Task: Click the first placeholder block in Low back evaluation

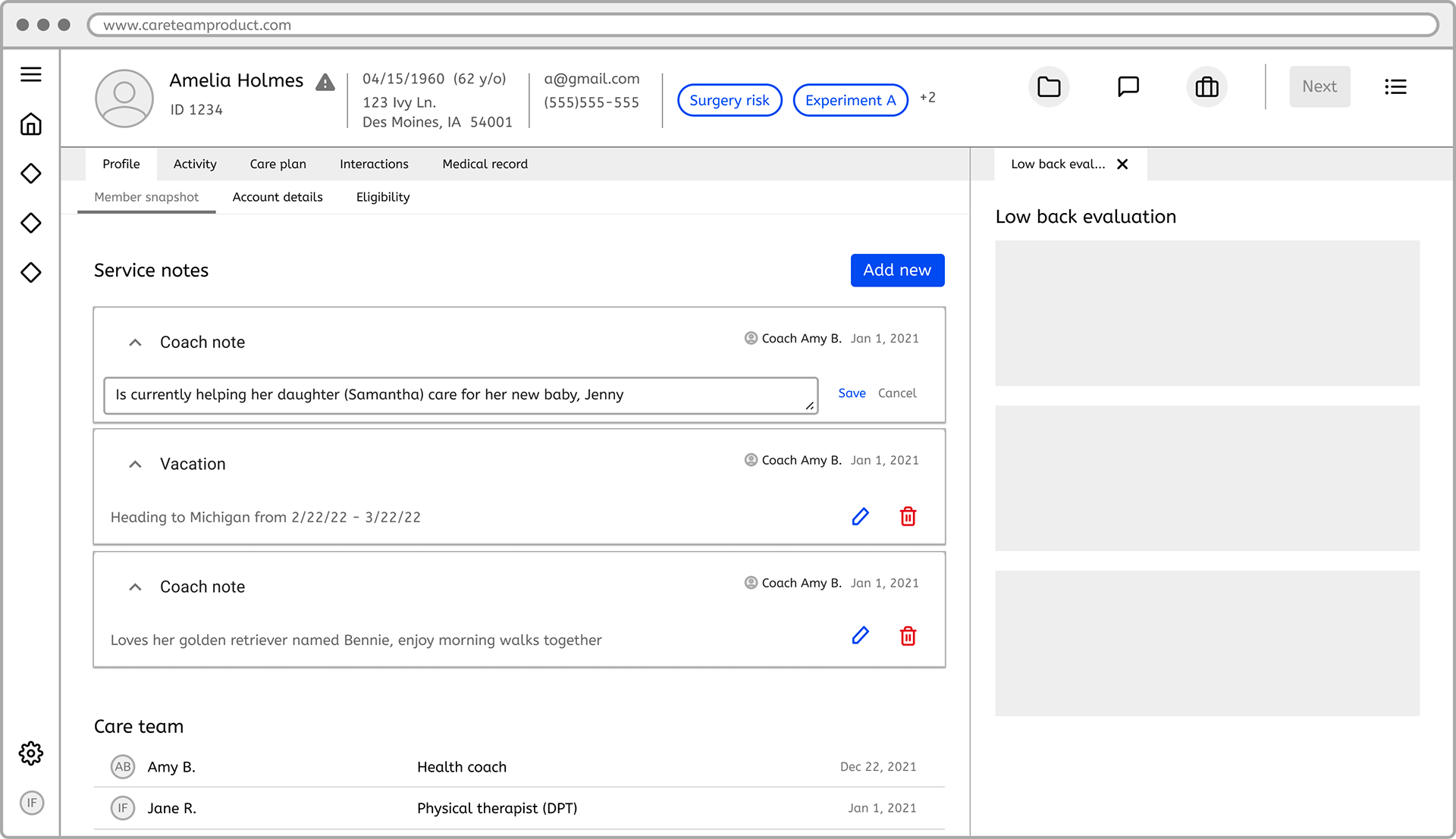Action: 1207,313
